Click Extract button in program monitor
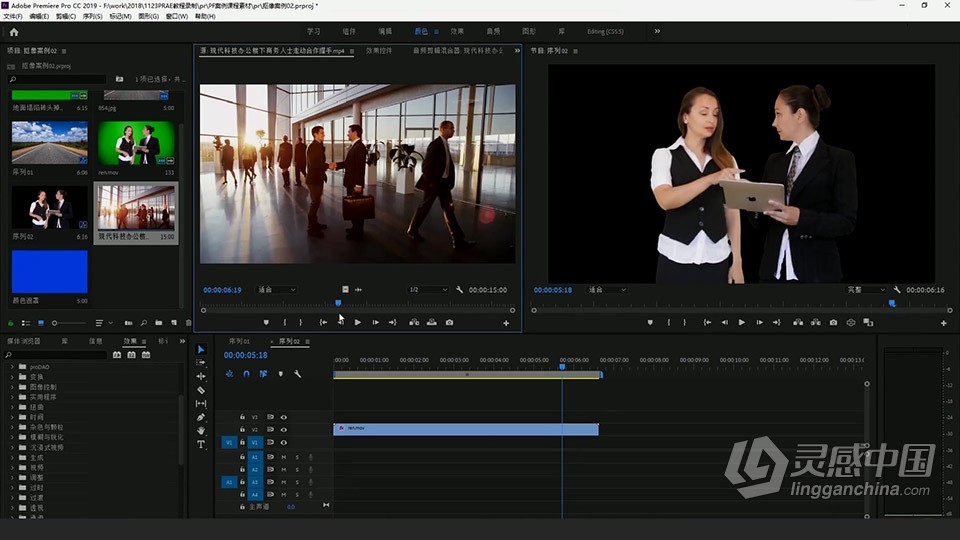This screenshot has height=540, width=960. (816, 322)
